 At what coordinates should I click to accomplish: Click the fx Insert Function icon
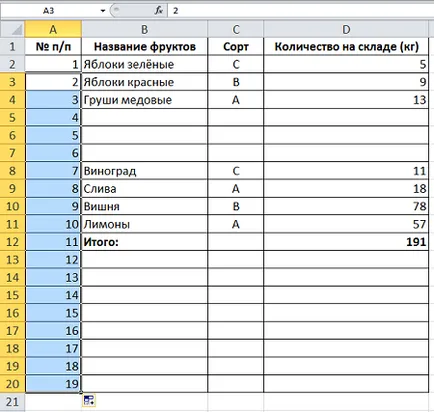point(159,10)
